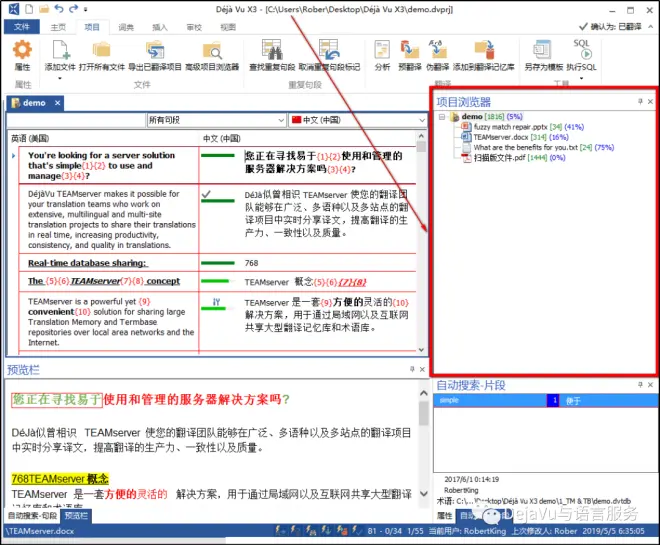
Task: Open the 属性 gear icon in ribbon
Action: pyautogui.click(x=22, y=50)
